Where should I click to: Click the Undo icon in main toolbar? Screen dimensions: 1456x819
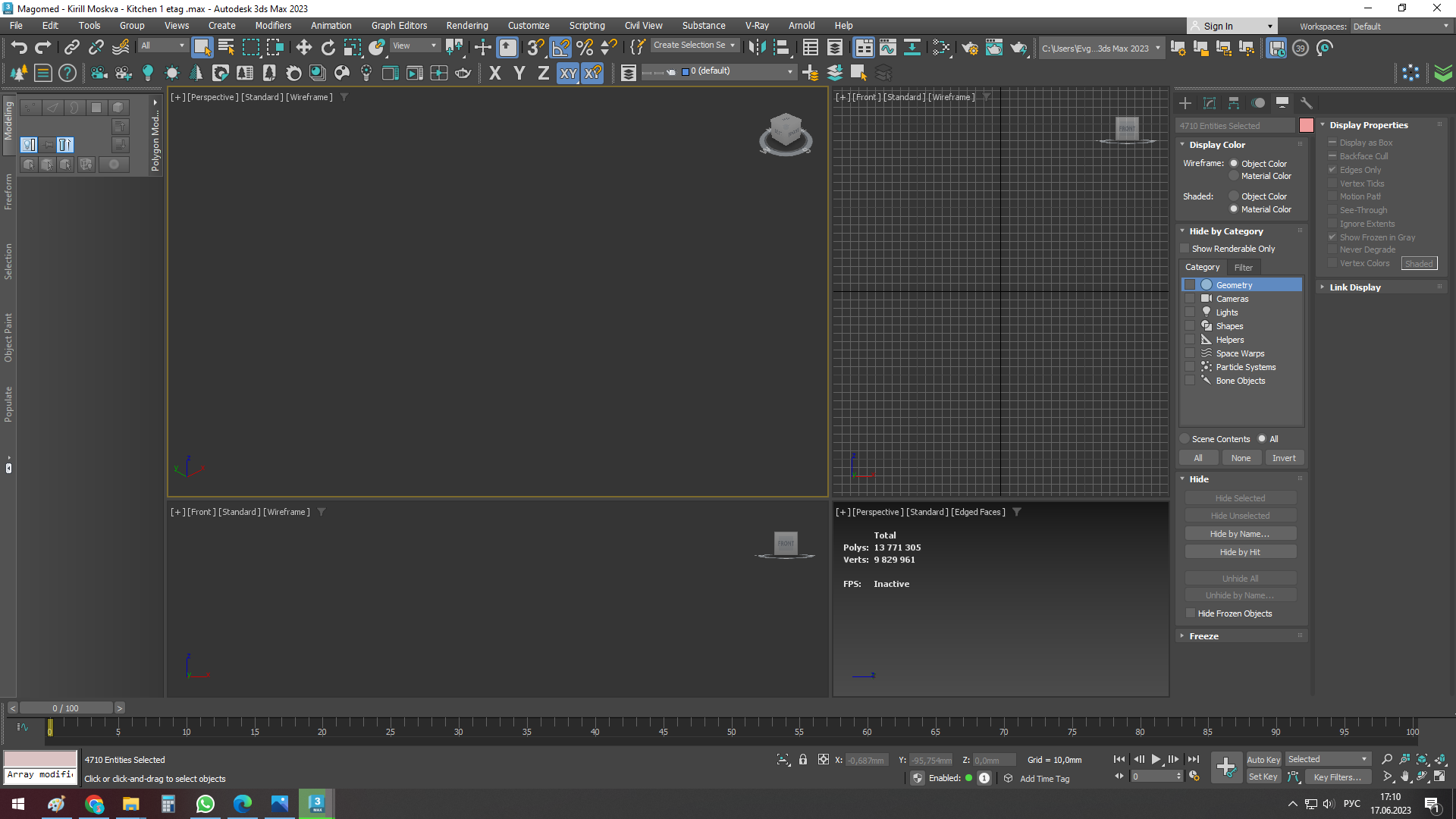(x=19, y=48)
